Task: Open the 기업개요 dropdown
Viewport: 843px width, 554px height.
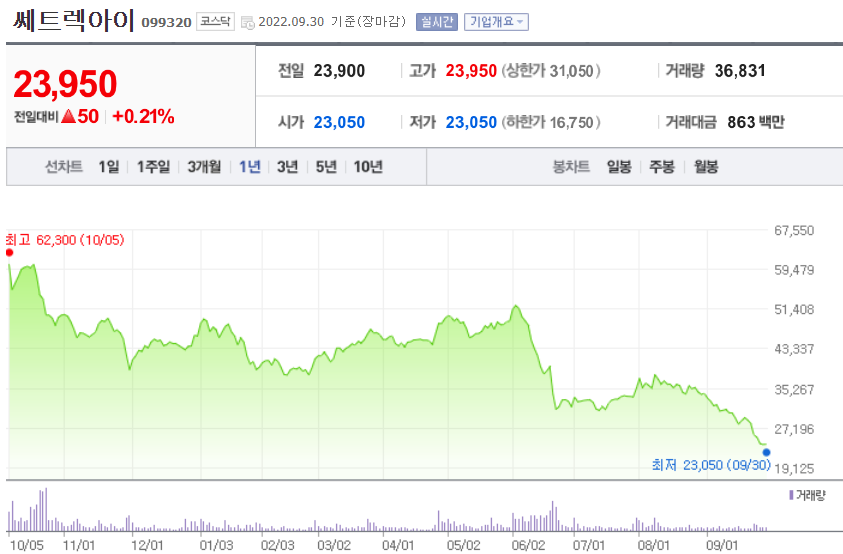Action: tap(496, 22)
